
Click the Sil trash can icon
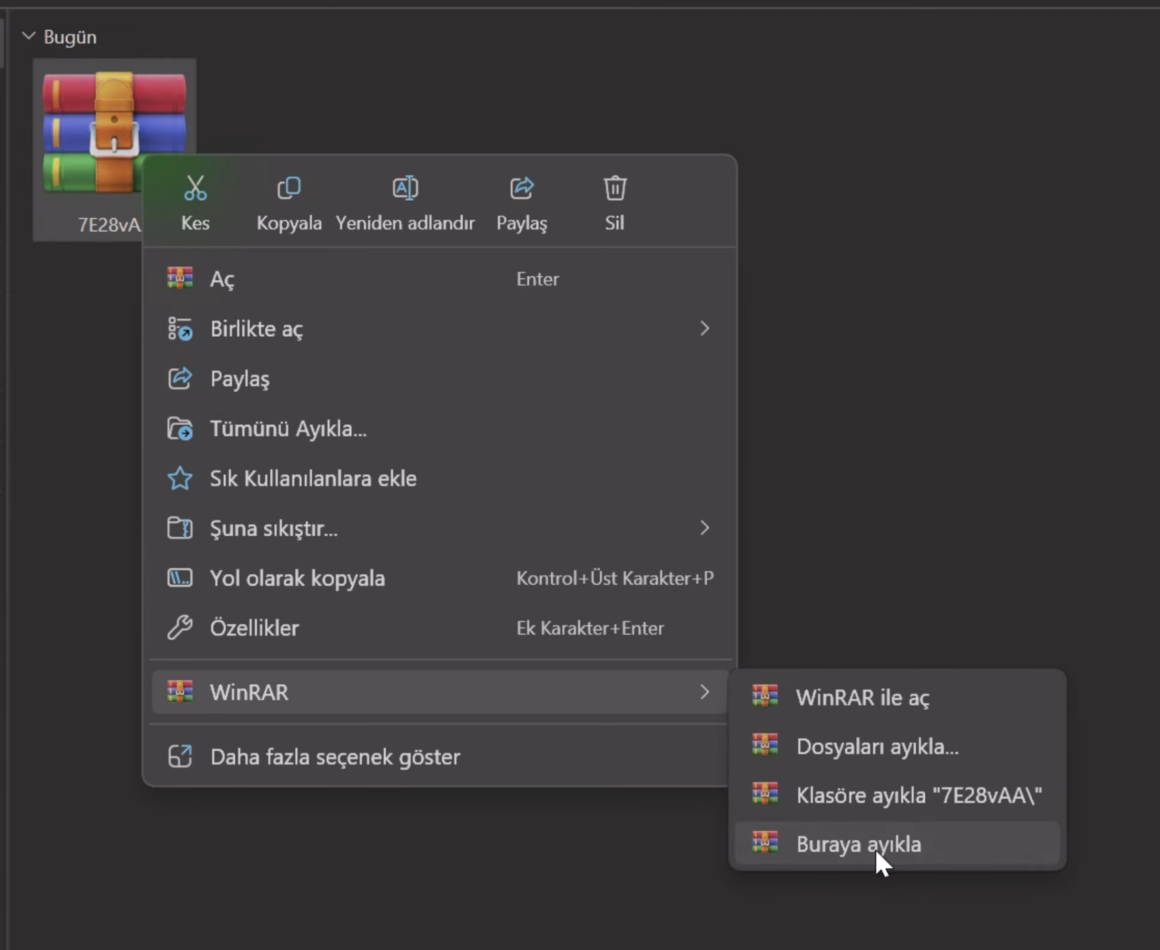pyautogui.click(x=615, y=188)
